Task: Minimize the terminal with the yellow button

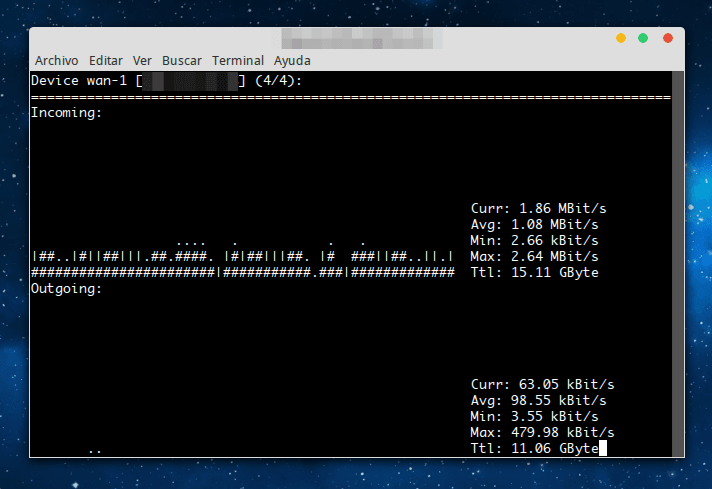Action: tap(621, 38)
